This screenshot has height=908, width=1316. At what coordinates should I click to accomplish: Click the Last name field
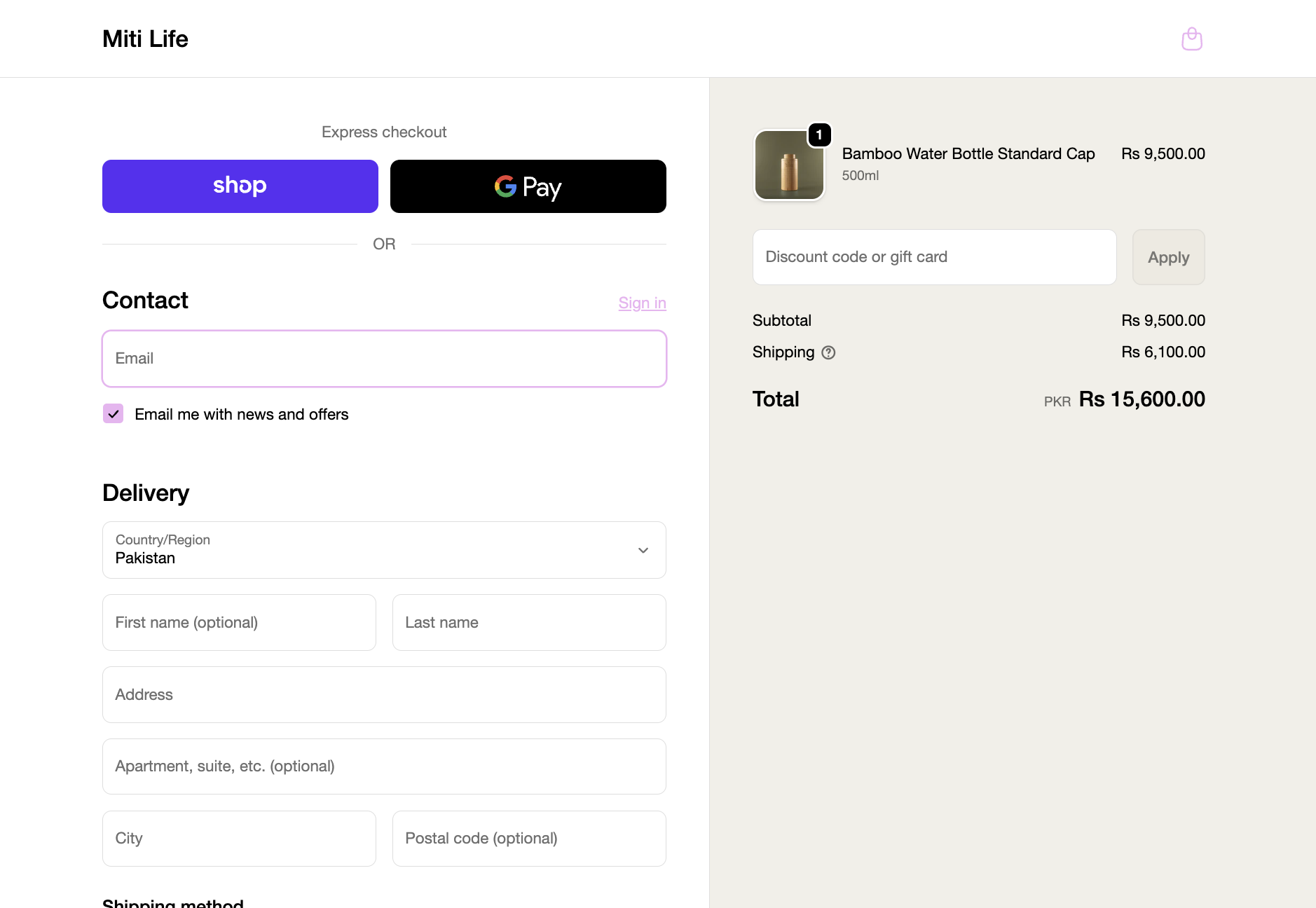coord(528,623)
